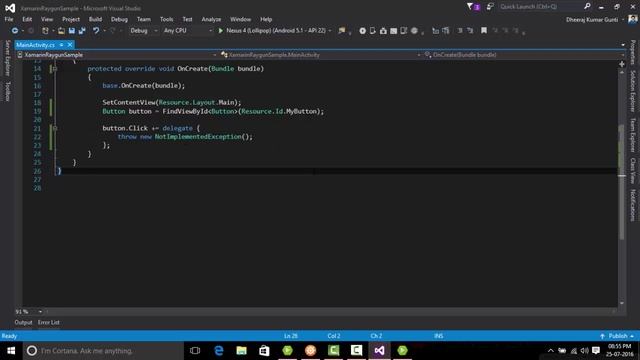The width and height of the screenshot is (640, 360).
Task: Expand the Dheeraj Kumar Gunti account dropdown
Action: tap(623, 20)
